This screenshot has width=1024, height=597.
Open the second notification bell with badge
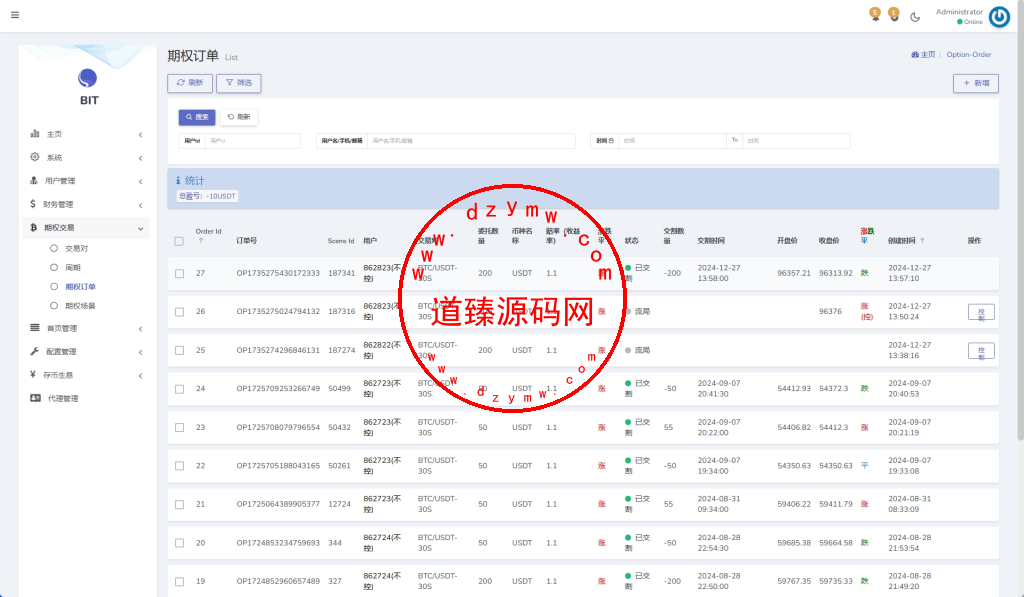894,14
